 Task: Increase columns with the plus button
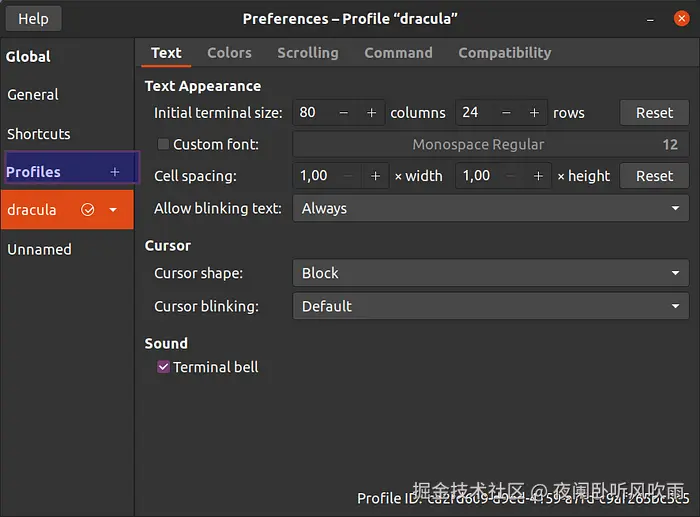pos(372,113)
